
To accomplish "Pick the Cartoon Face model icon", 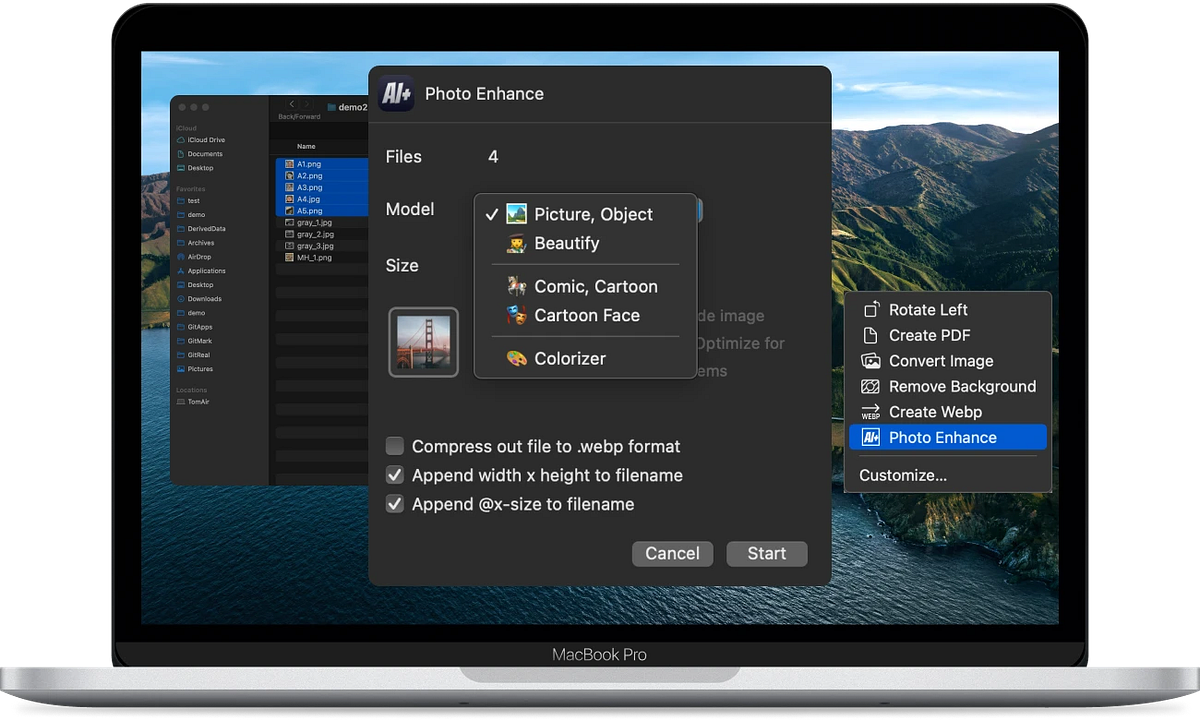I will coord(516,315).
